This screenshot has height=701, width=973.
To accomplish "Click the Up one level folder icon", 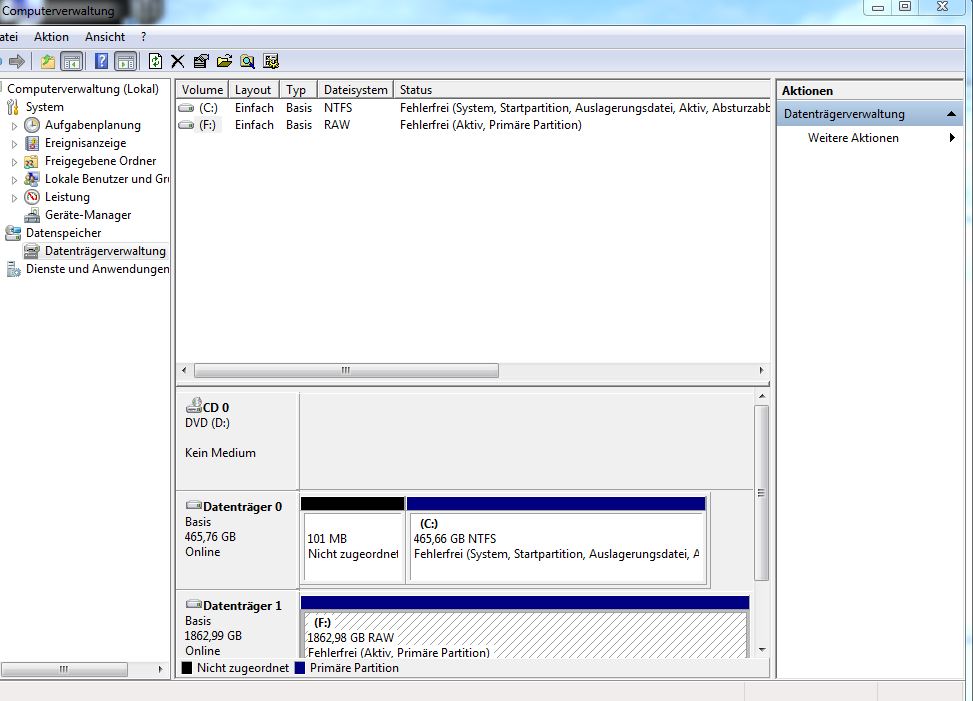I will pos(48,61).
